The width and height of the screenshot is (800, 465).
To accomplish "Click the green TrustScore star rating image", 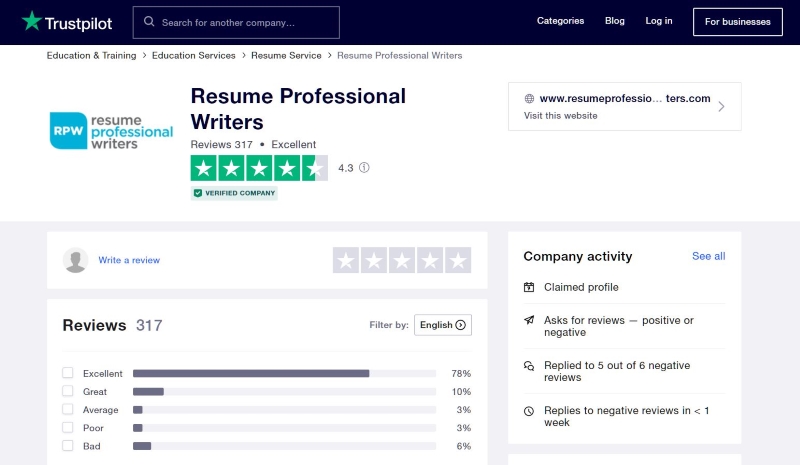I will (259, 168).
